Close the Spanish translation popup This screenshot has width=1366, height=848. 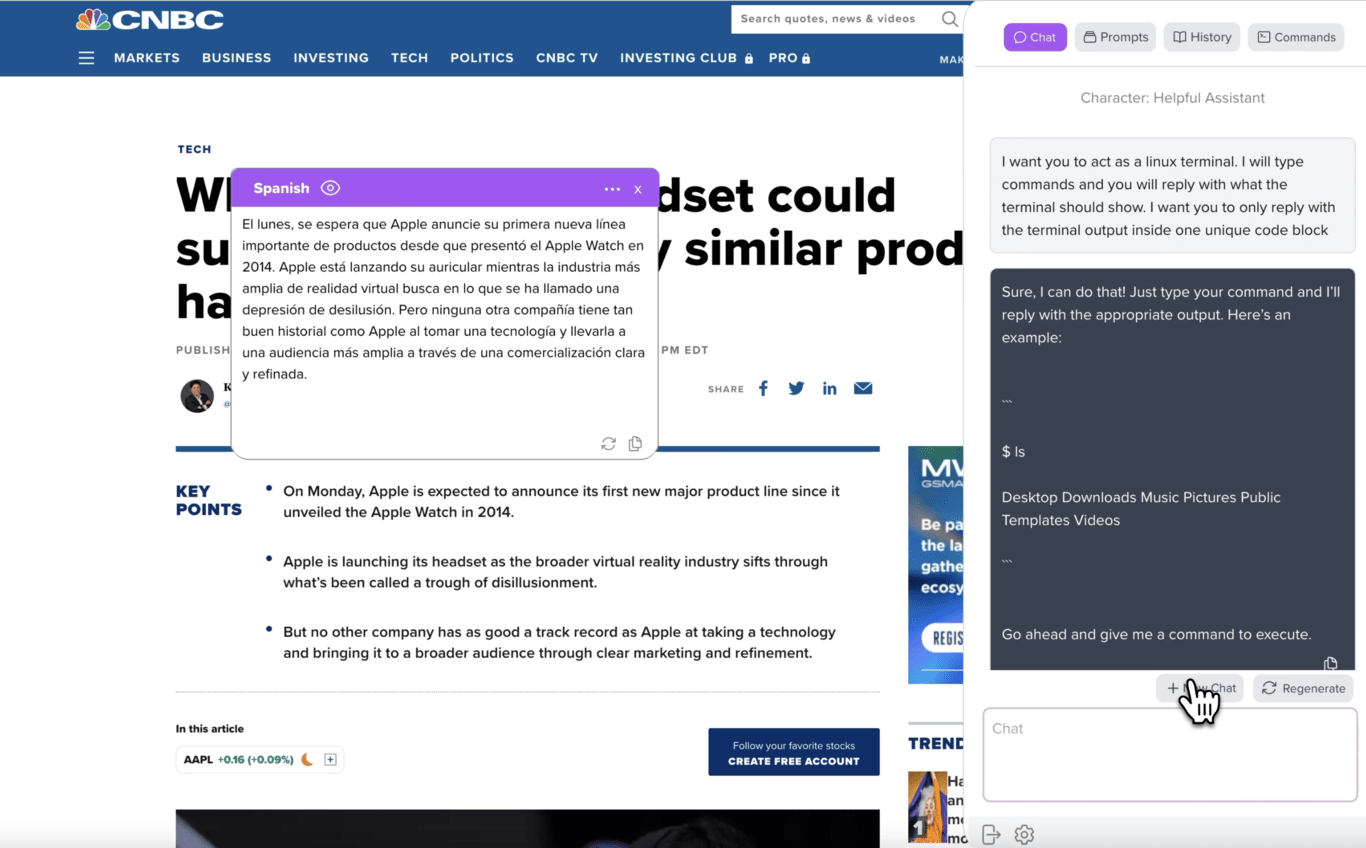(638, 189)
